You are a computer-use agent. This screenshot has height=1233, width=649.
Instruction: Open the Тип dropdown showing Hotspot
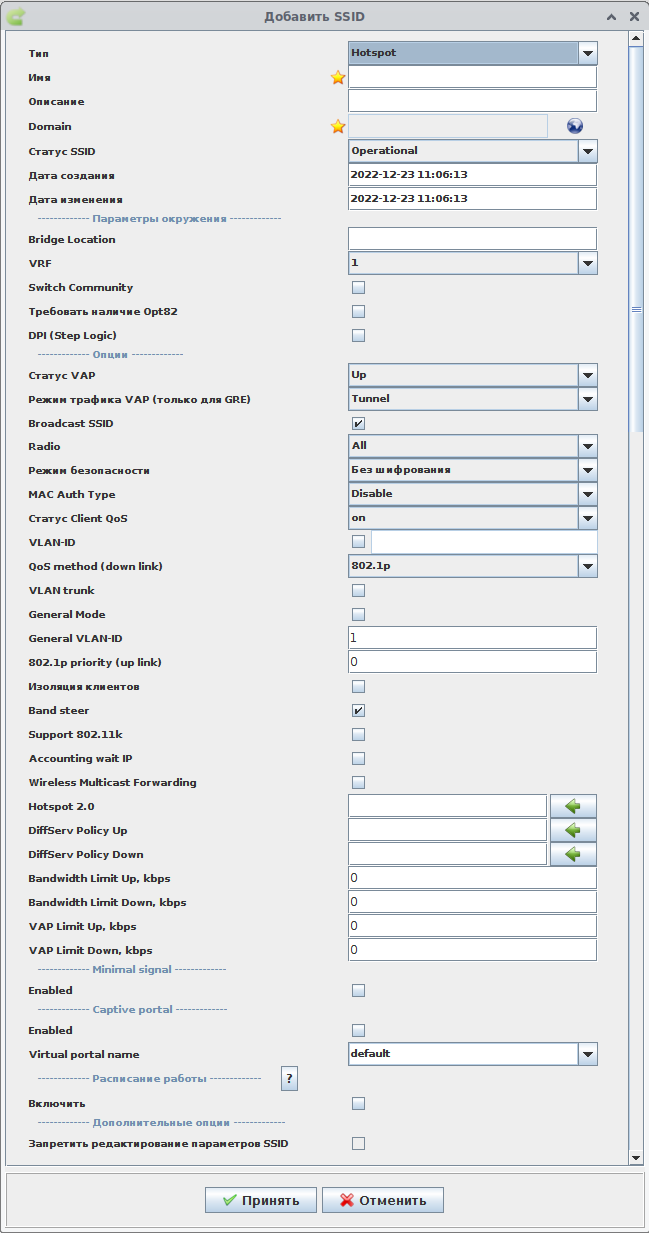point(588,53)
